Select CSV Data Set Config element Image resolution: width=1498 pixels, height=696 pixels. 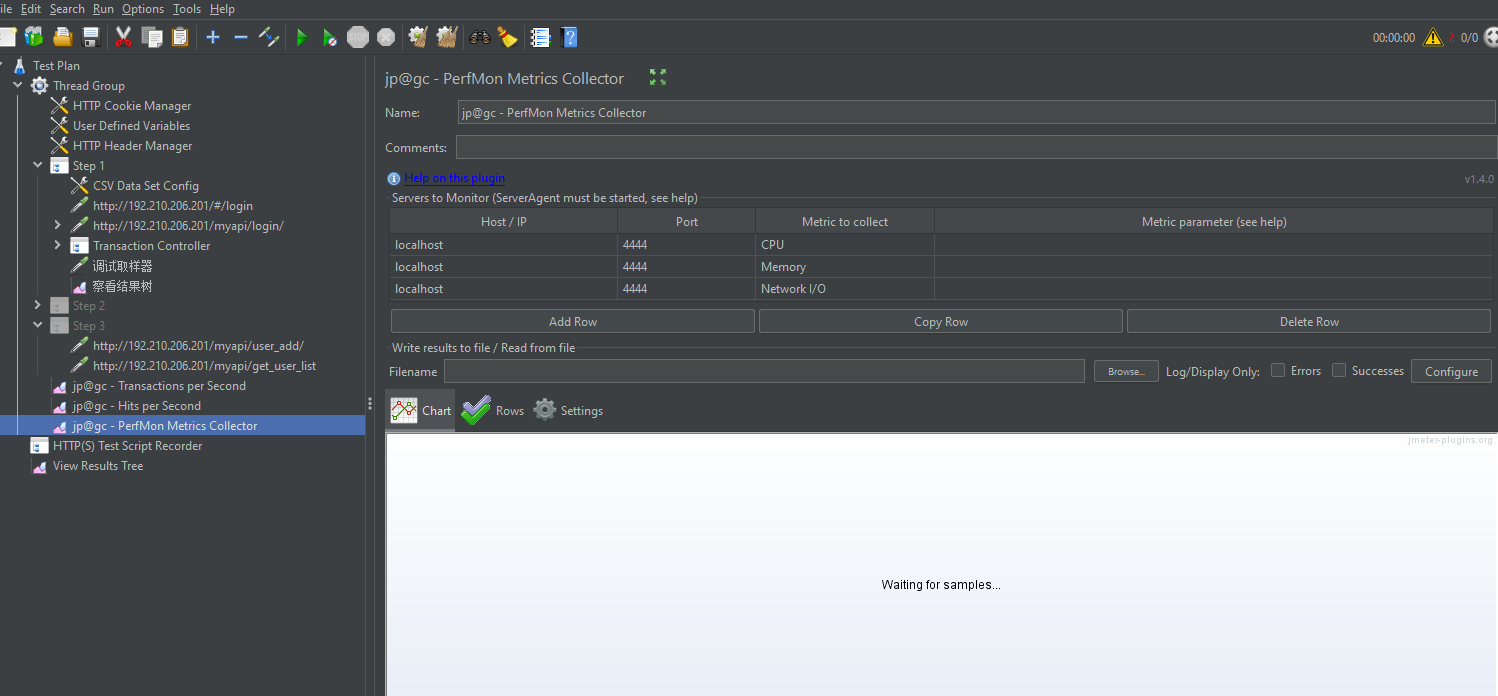point(145,185)
